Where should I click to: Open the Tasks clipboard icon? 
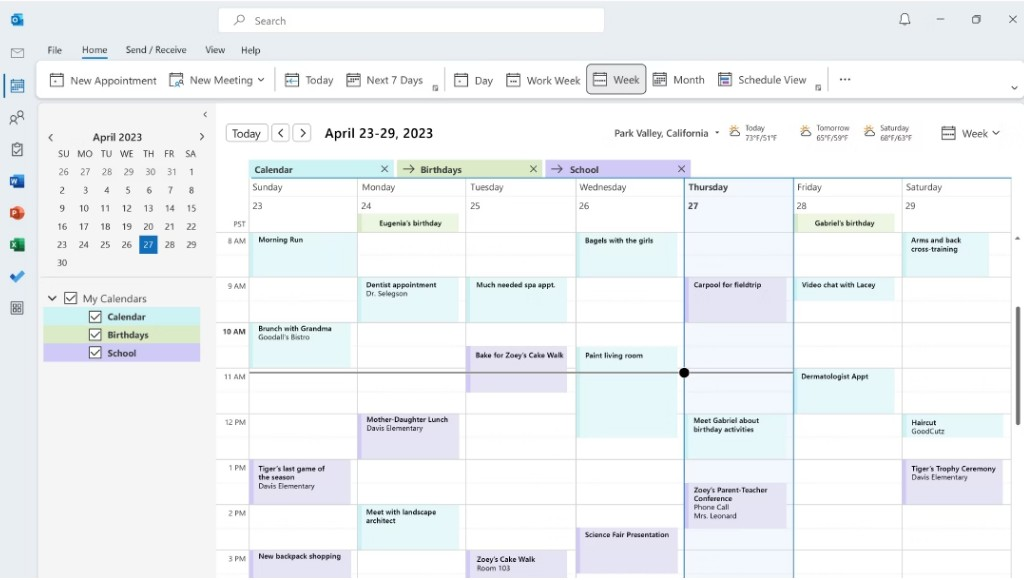pos(16,150)
